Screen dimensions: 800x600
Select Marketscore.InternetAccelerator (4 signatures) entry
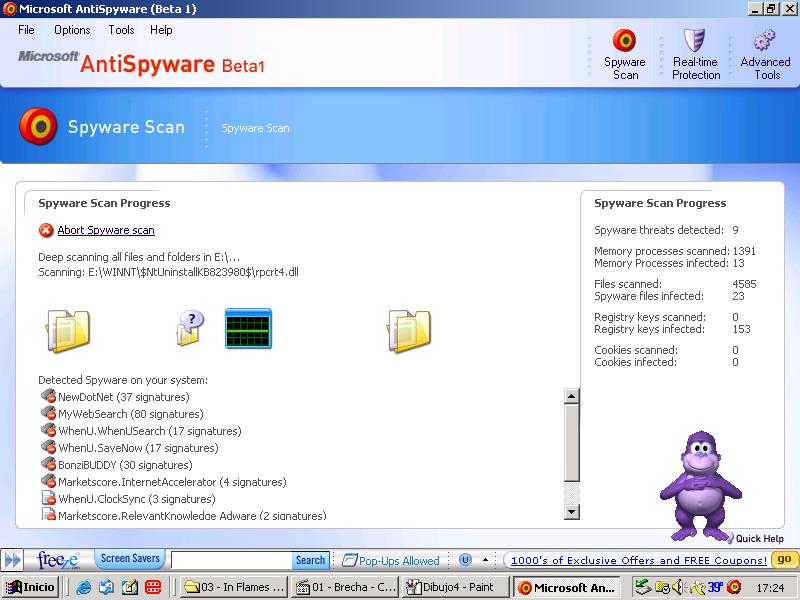point(172,482)
